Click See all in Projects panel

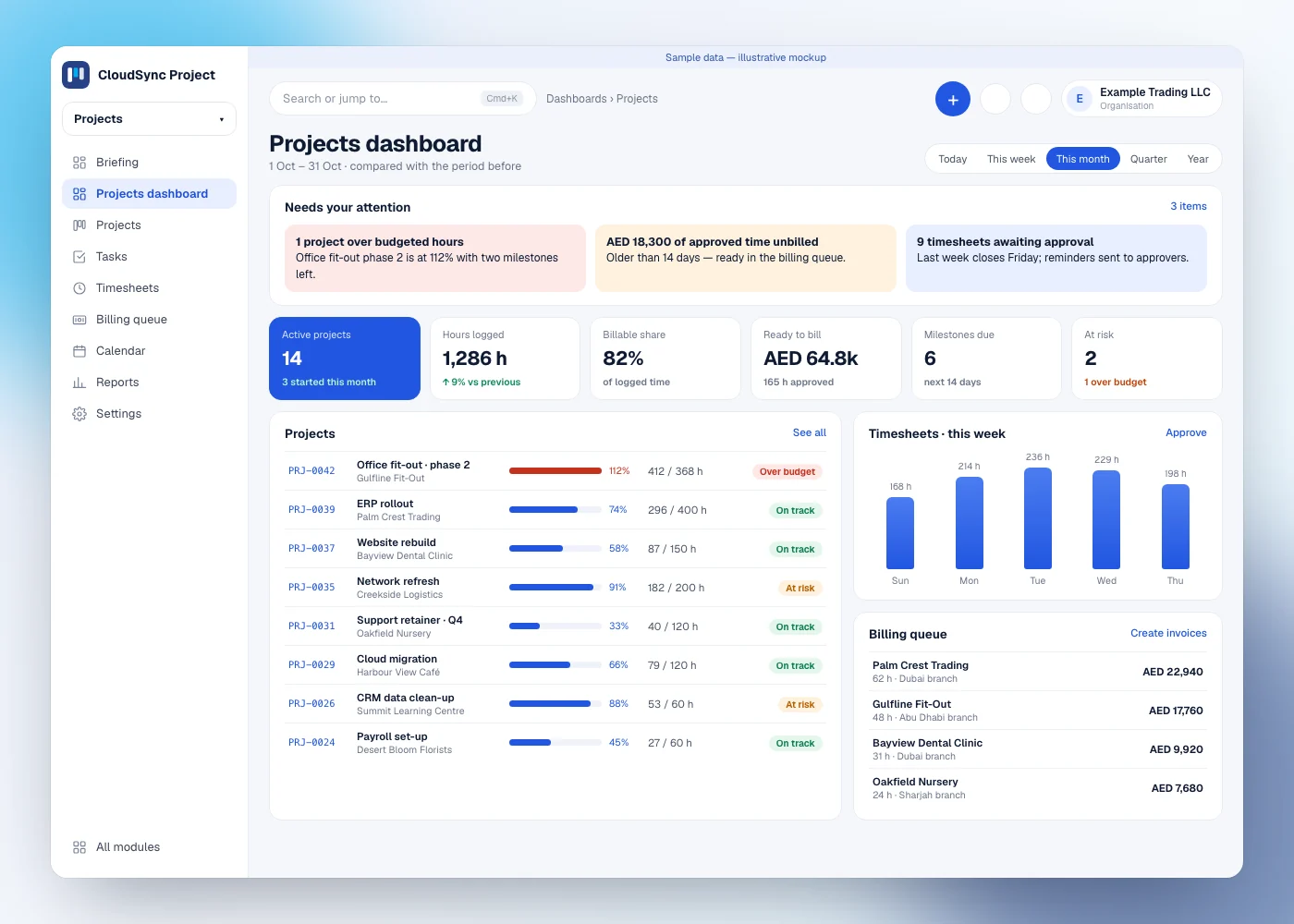pos(810,432)
